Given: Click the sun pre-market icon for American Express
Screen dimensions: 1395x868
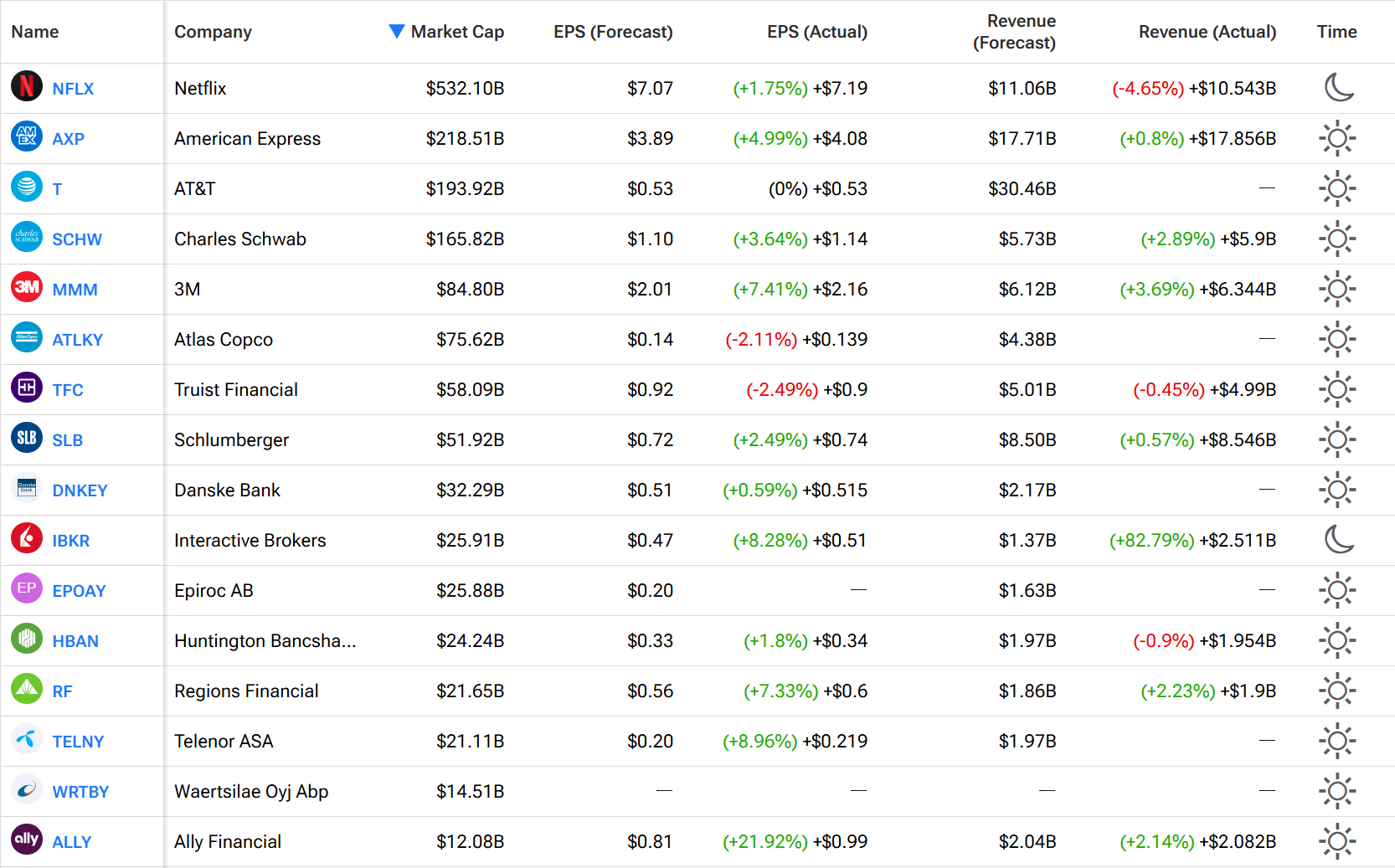Looking at the screenshot, I should [x=1337, y=138].
